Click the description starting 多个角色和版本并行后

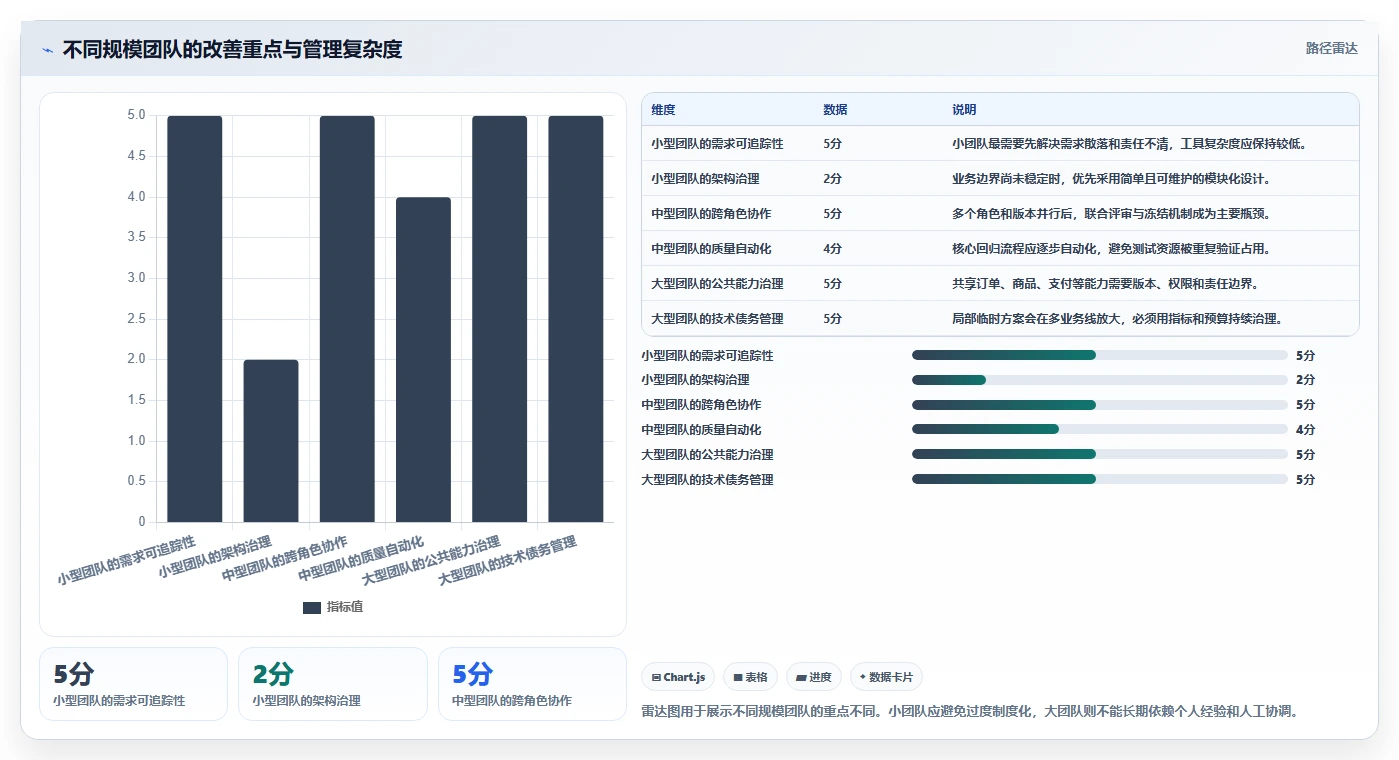pyautogui.click(x=1111, y=214)
